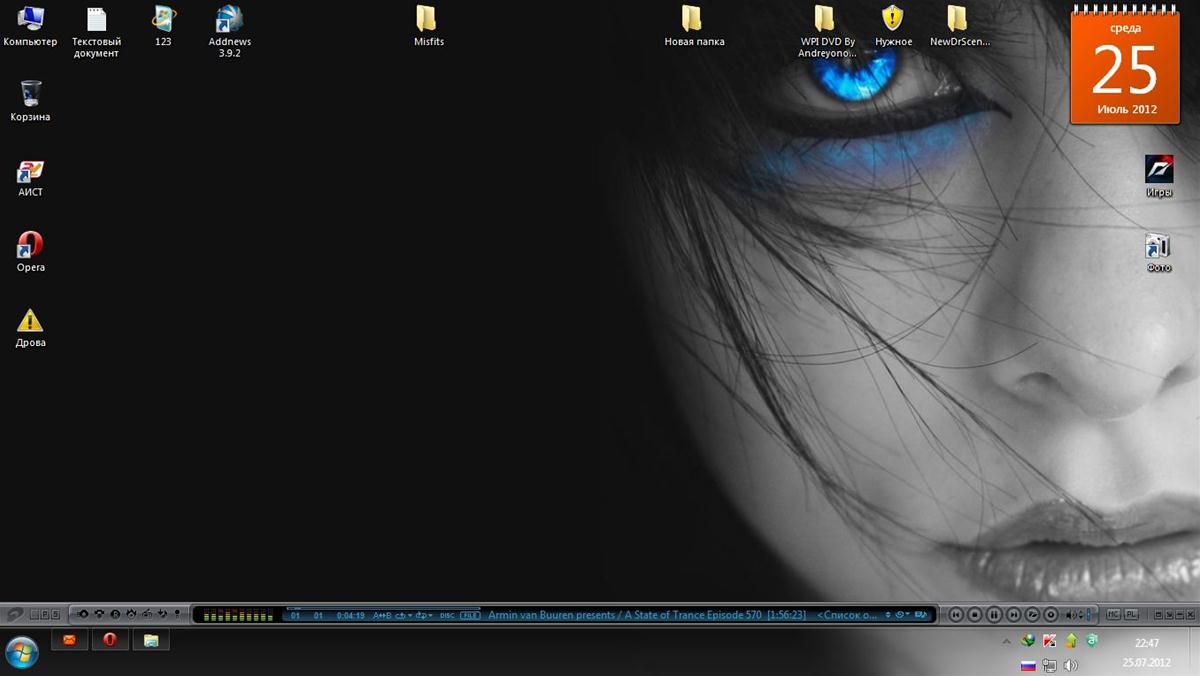Click the green up-arrow tray icon
The width and height of the screenshot is (1200, 676).
pos(1071,641)
